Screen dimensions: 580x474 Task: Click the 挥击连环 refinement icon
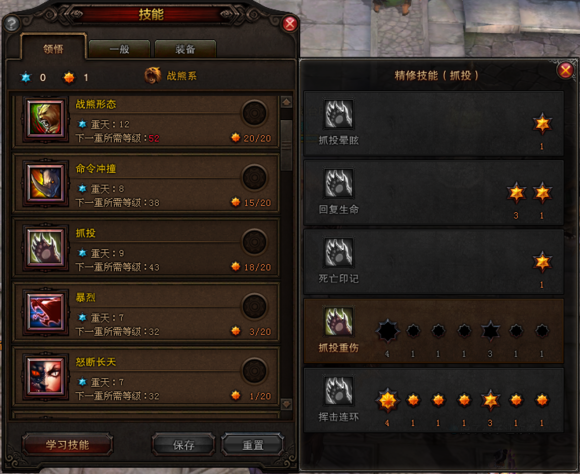(x=338, y=390)
